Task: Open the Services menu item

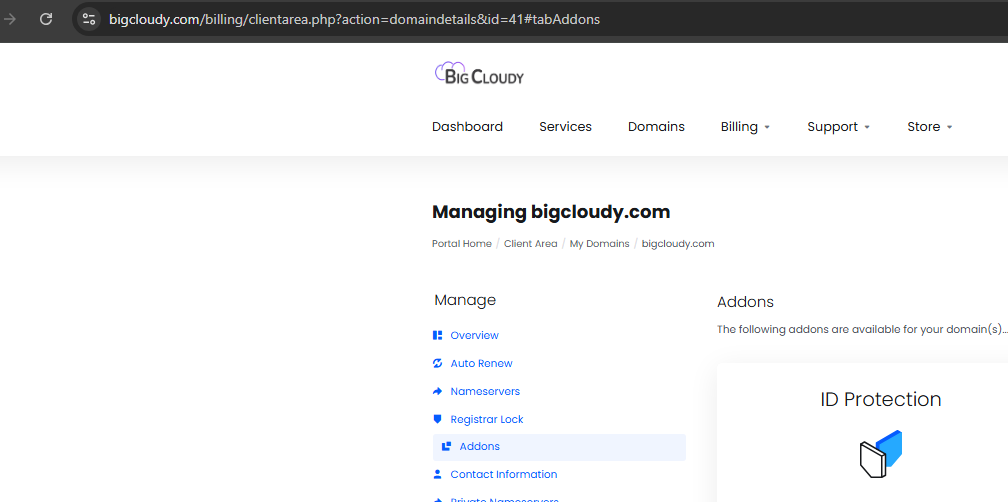Action: pyautogui.click(x=565, y=127)
